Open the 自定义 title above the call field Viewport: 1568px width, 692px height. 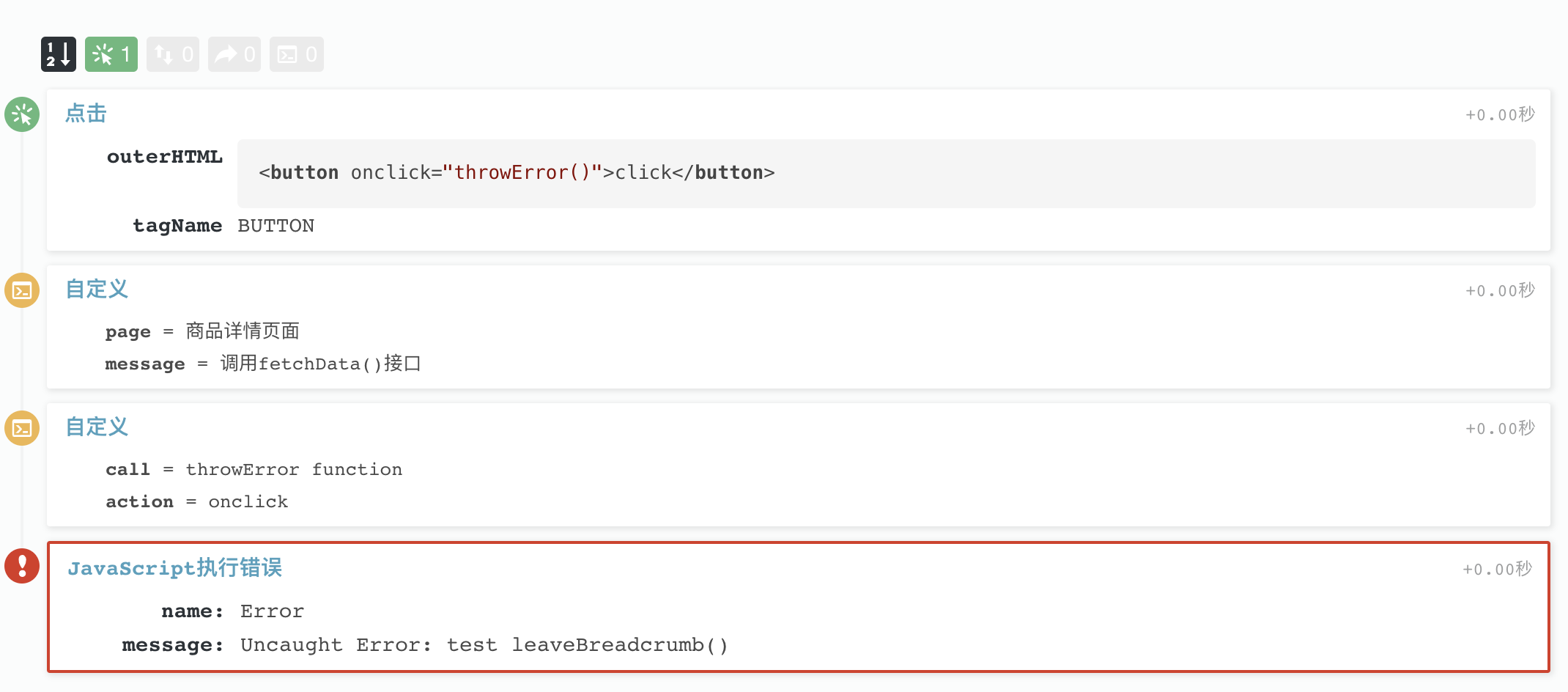pyautogui.click(x=97, y=427)
